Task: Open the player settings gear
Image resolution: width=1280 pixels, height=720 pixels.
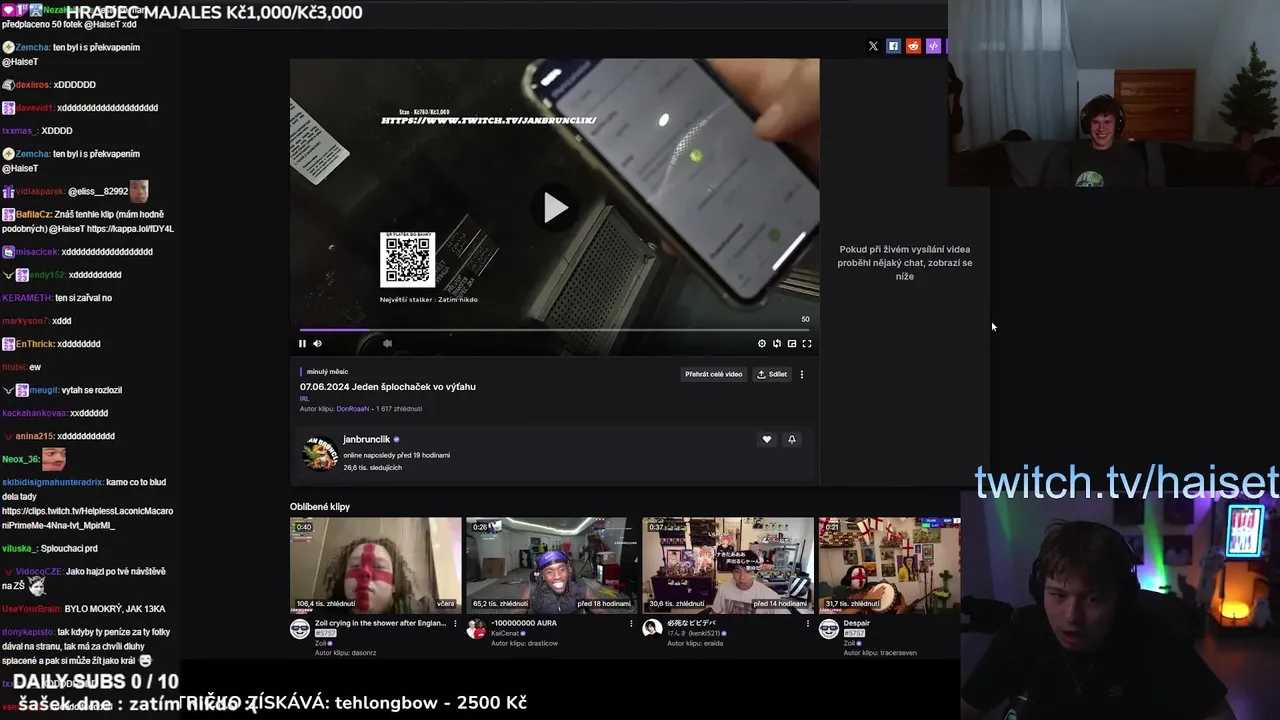Action: click(x=762, y=344)
